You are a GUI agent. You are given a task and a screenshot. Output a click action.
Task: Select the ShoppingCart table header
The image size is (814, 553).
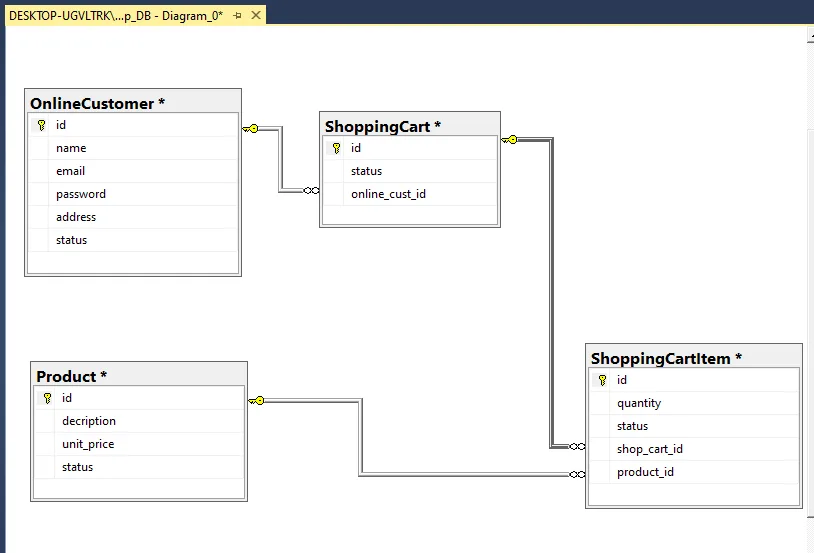point(410,126)
